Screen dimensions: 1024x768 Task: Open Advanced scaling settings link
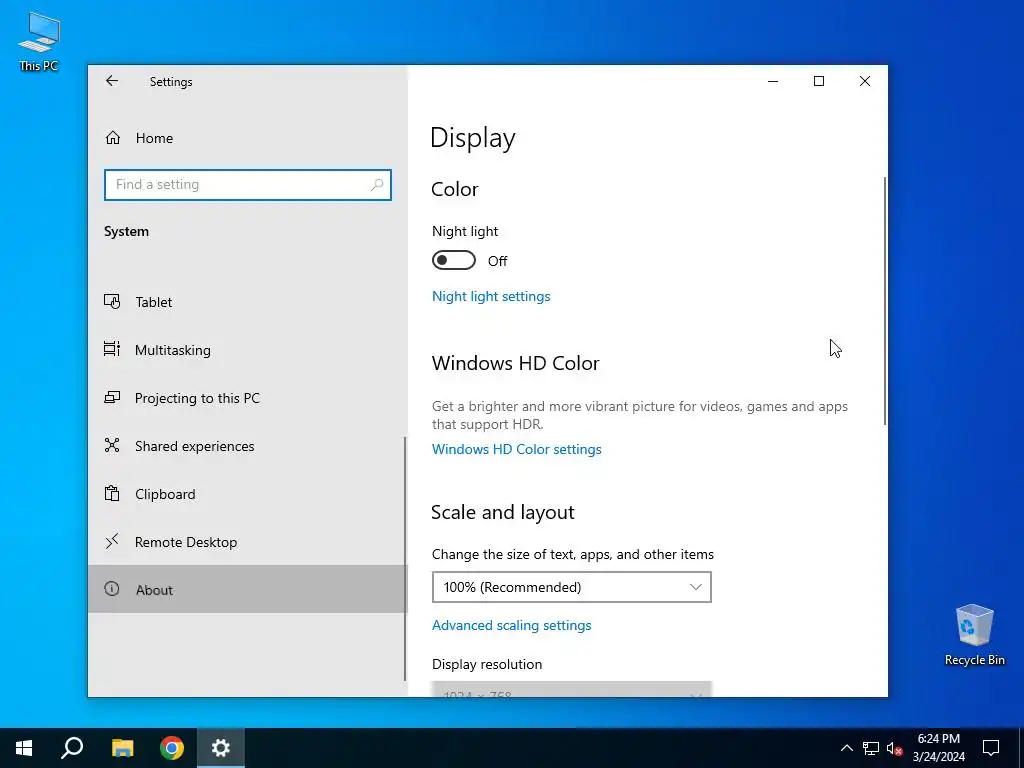[511, 626]
